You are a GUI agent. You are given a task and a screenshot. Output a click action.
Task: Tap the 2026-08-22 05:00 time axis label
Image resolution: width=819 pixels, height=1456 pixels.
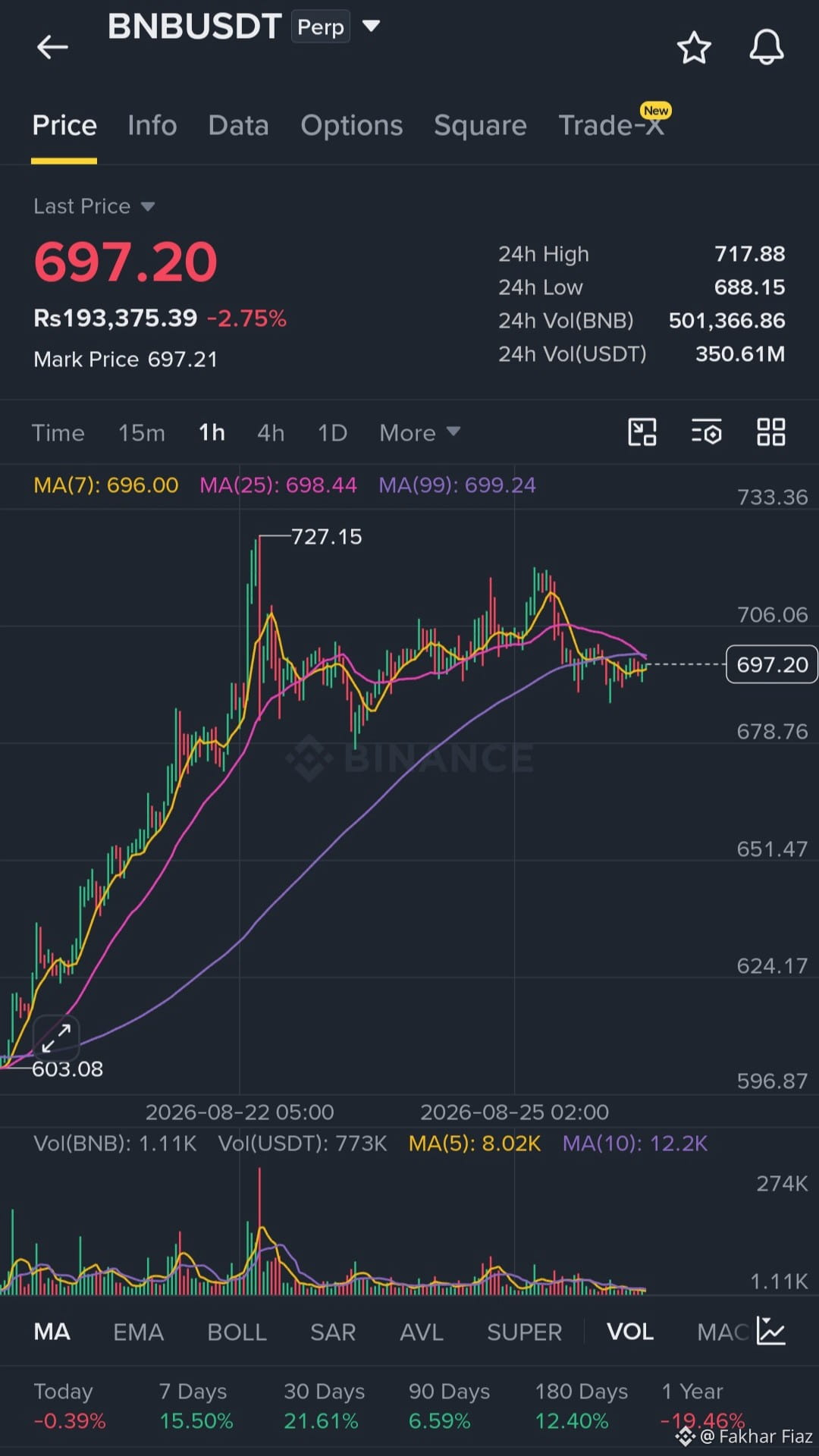[240, 1112]
